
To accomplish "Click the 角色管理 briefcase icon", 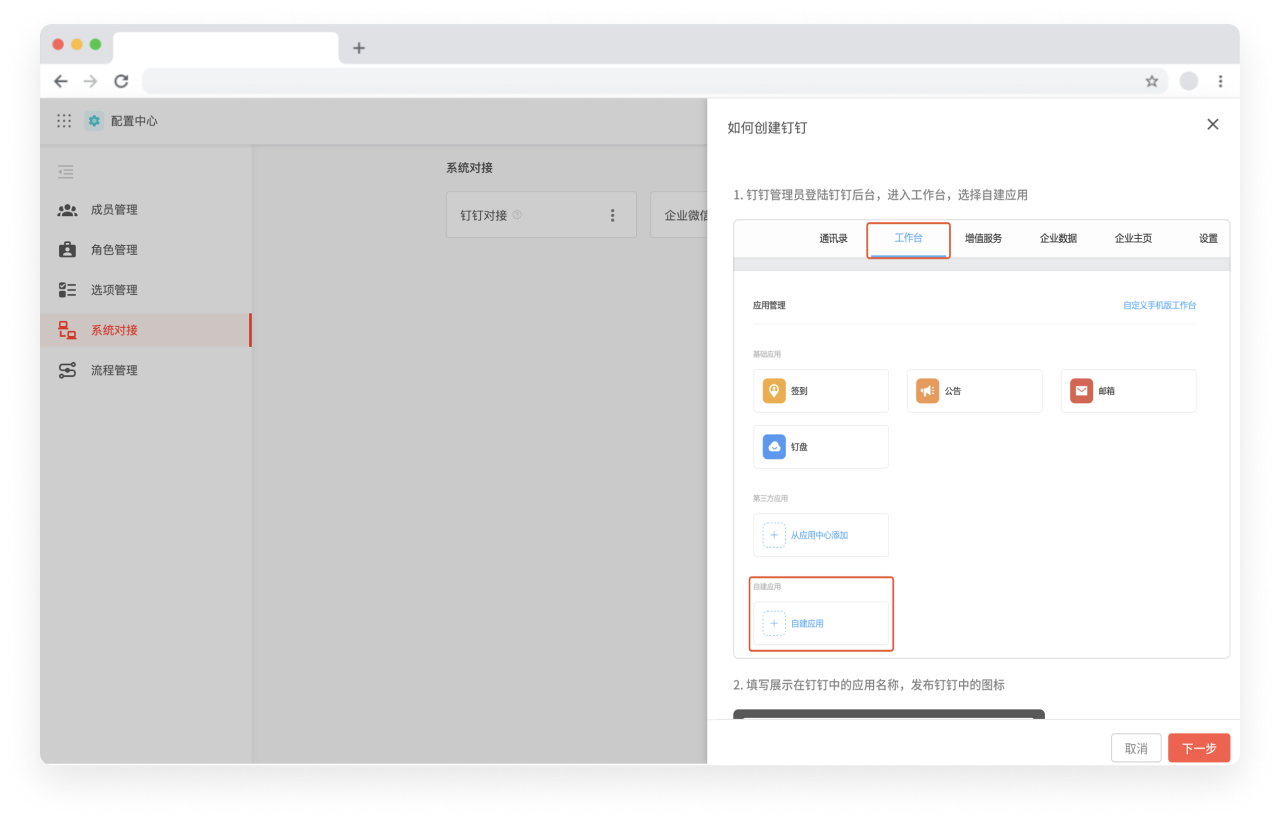I will point(67,250).
